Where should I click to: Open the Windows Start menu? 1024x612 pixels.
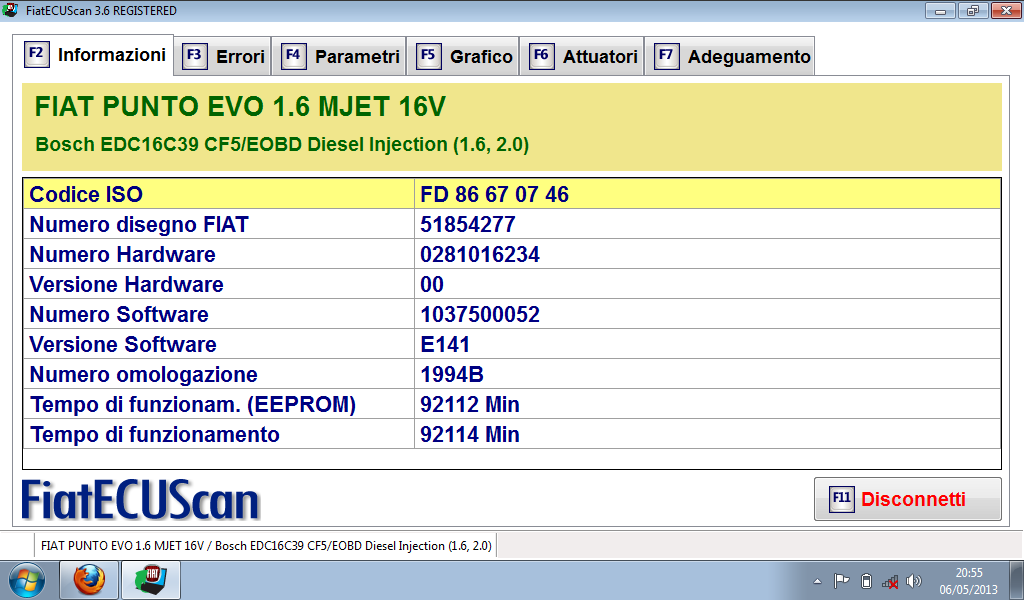tap(27, 580)
